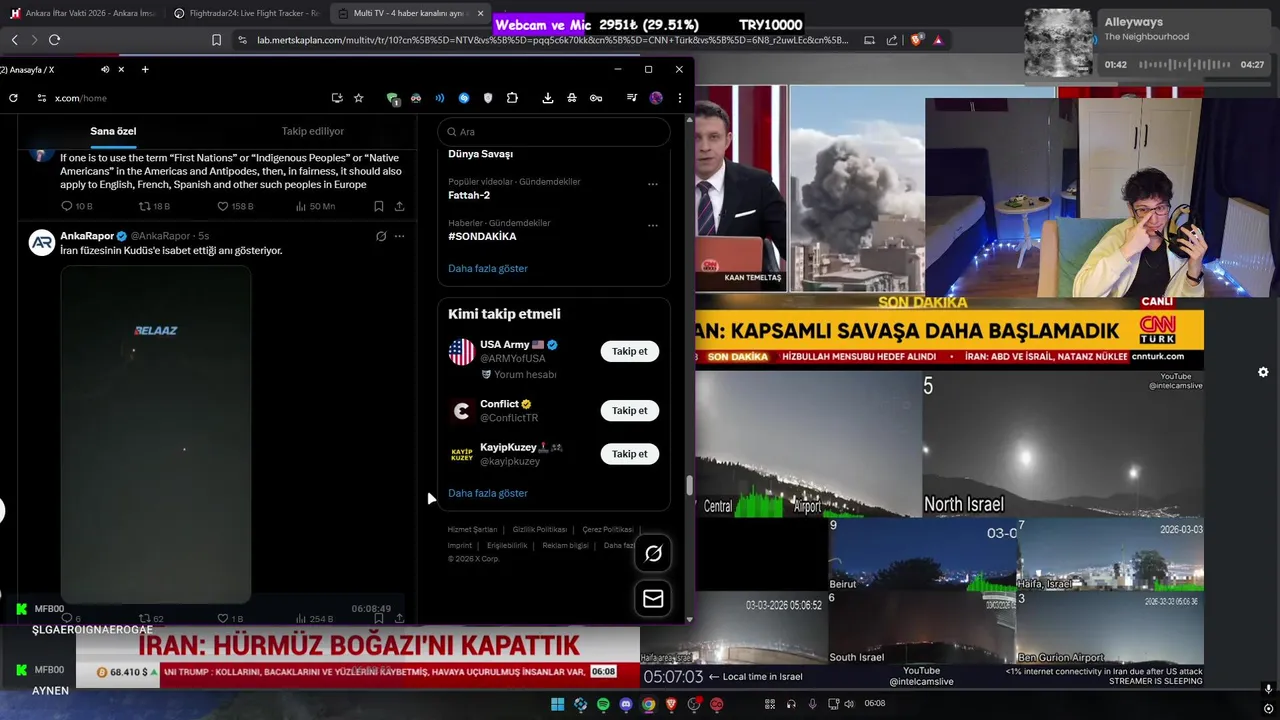
Task: Open the Haifa, Israel camera feed
Action: click(1110, 554)
